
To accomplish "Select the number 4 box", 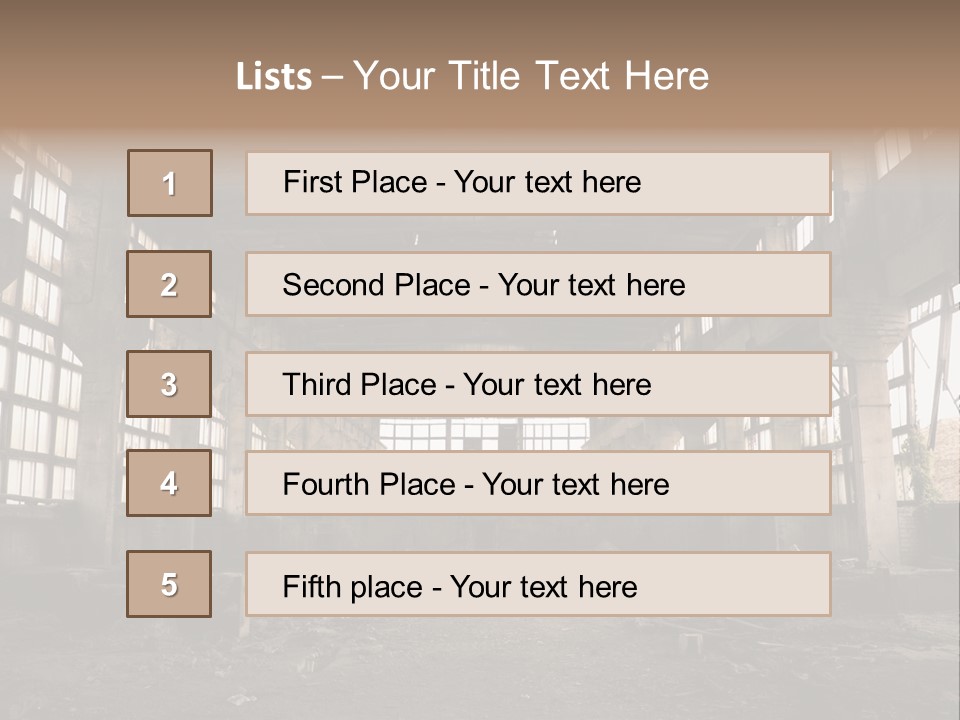I will tap(169, 483).
